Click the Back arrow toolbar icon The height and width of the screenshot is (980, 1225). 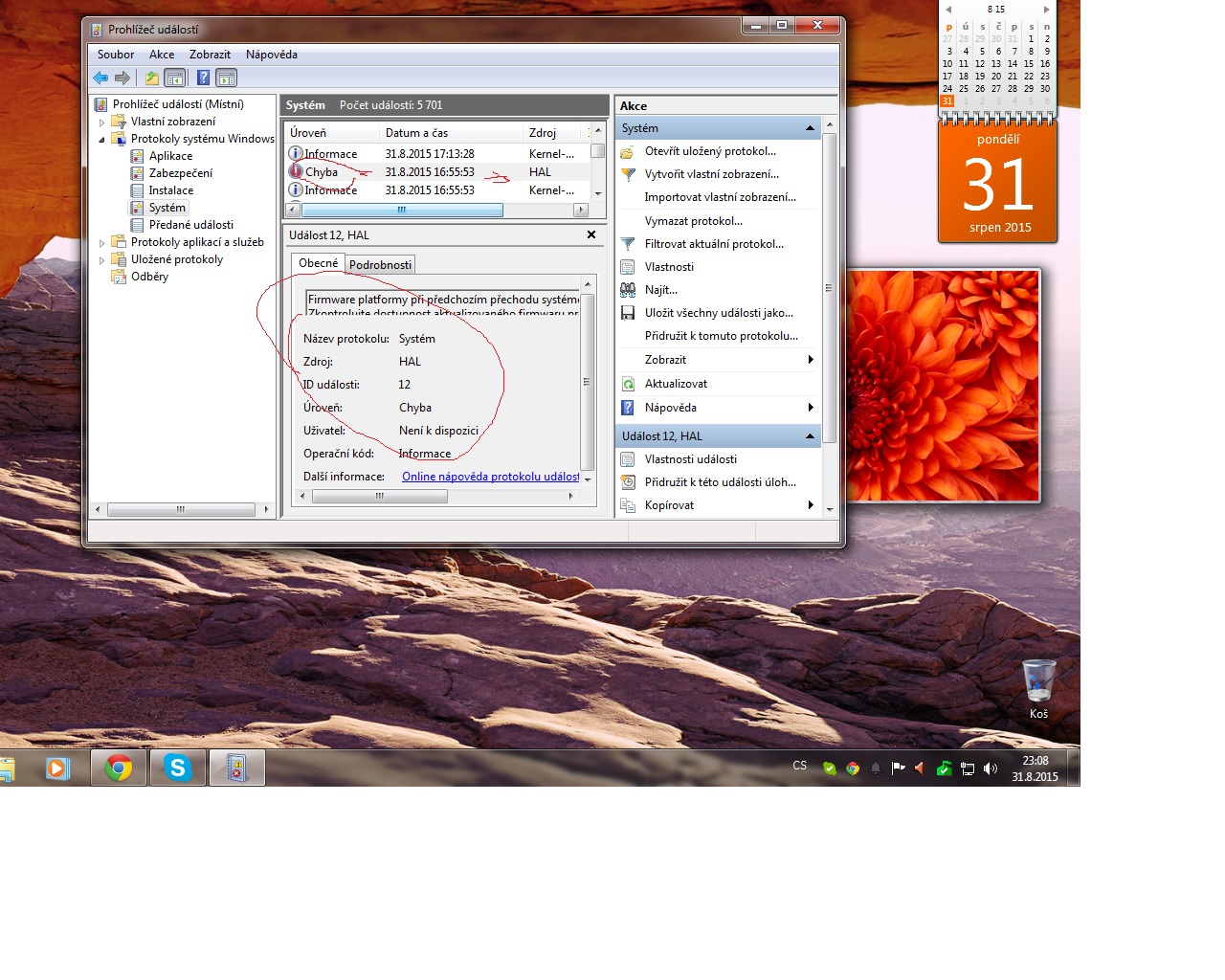tap(100, 78)
